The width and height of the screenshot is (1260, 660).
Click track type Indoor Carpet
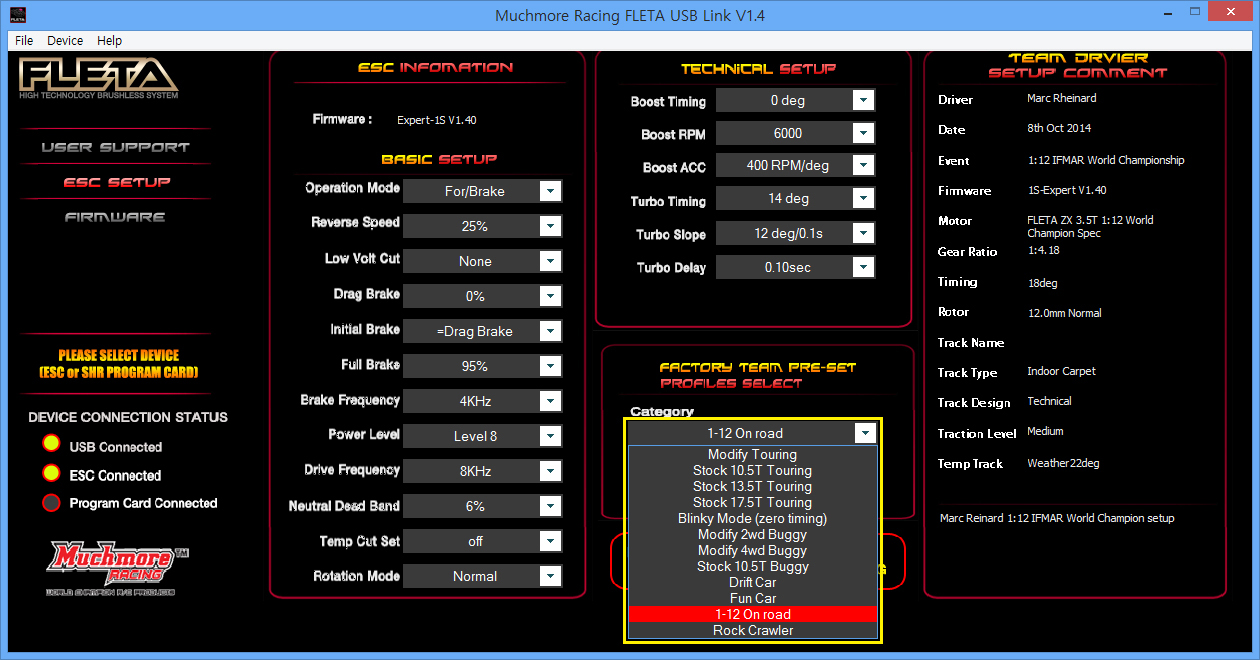[x=1061, y=371]
